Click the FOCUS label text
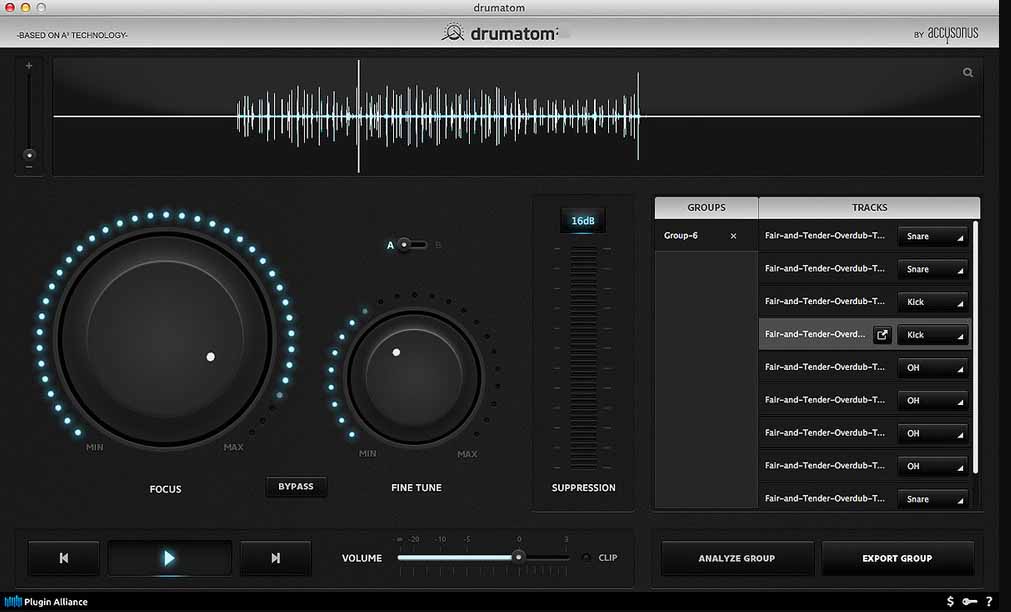 click(x=165, y=489)
